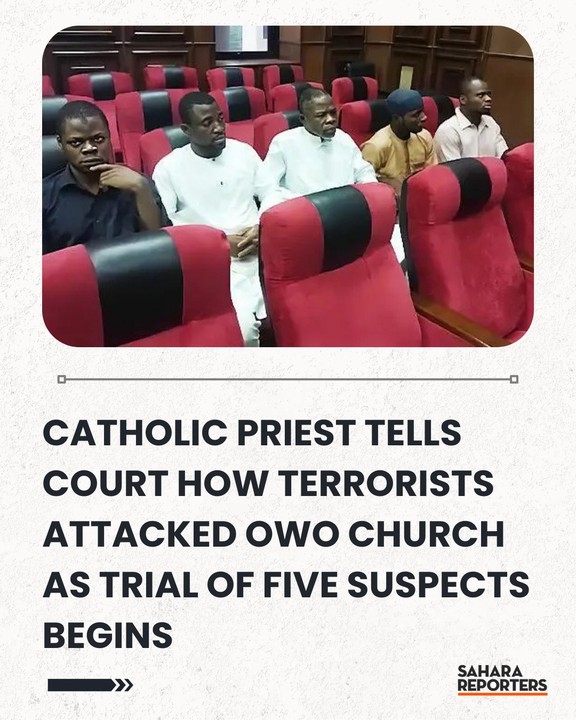Click the dark pill-shaped bar beside arrows
Viewport: 576px width, 720px height.
pyautogui.click(x=81, y=685)
